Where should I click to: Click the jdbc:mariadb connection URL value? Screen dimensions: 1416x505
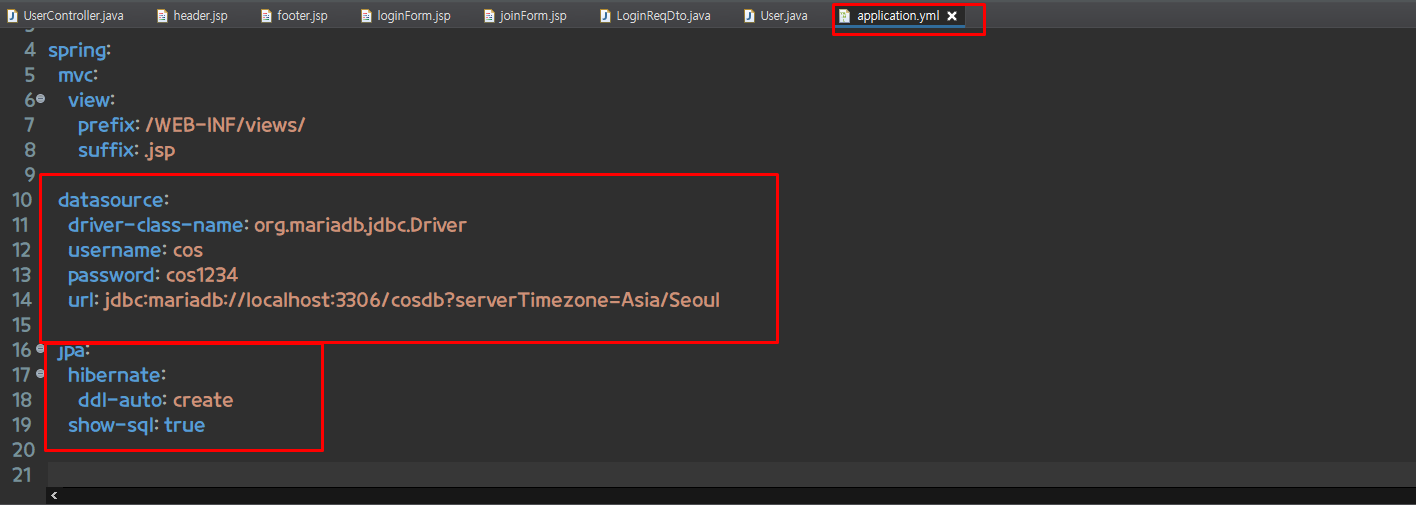[412, 300]
